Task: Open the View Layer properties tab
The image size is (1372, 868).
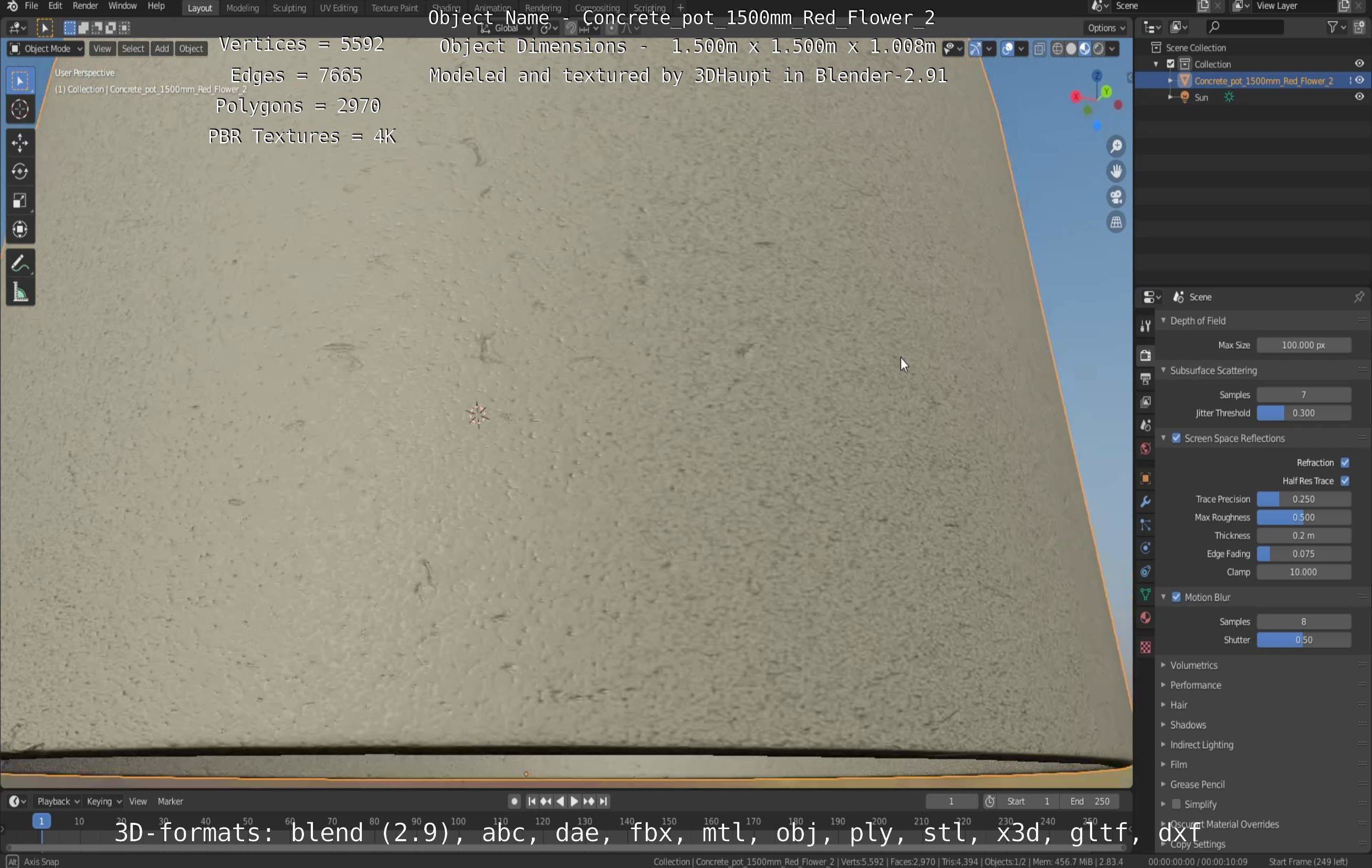Action: click(x=1145, y=402)
